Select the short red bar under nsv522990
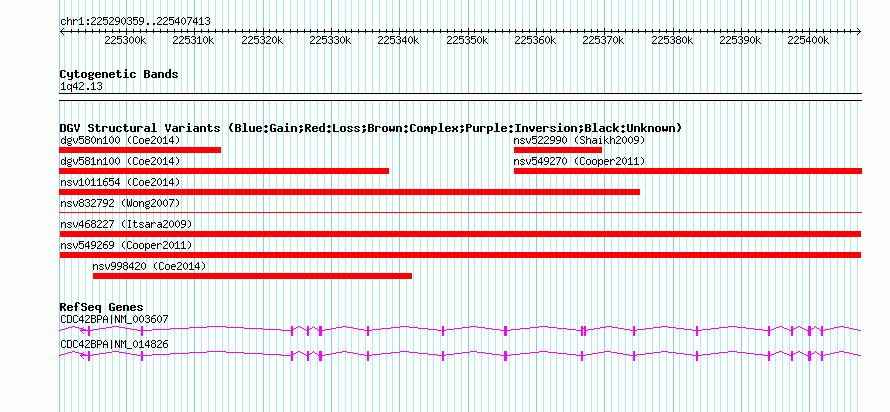The height and width of the screenshot is (412, 890). coord(558,150)
